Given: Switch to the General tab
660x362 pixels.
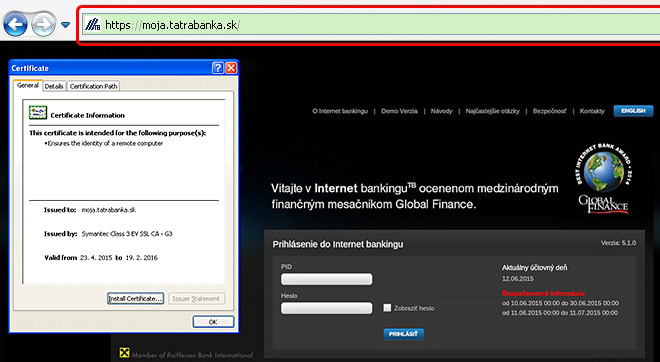Looking at the screenshot, I should (x=28, y=85).
